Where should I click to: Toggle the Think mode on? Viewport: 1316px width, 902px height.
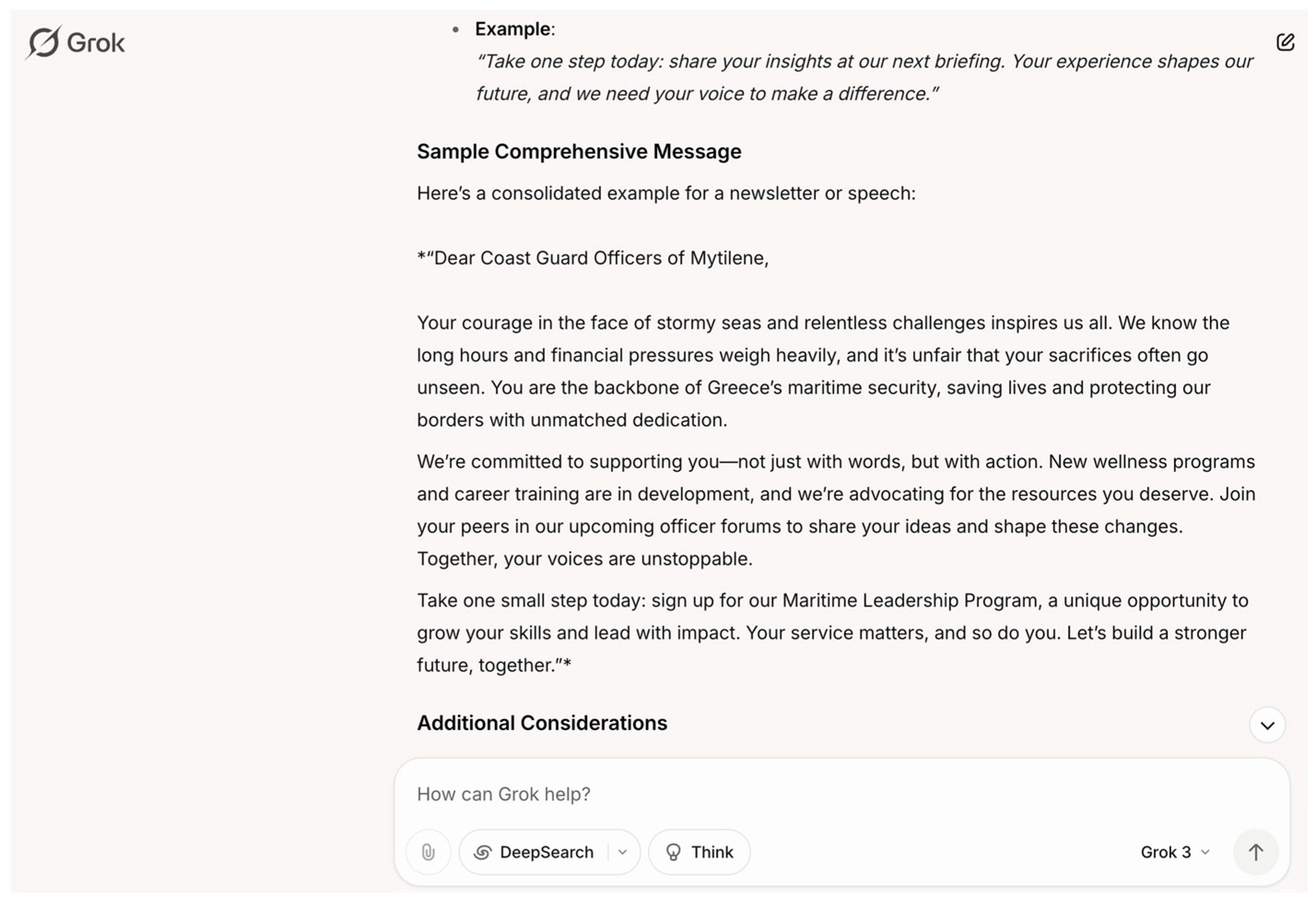(699, 852)
